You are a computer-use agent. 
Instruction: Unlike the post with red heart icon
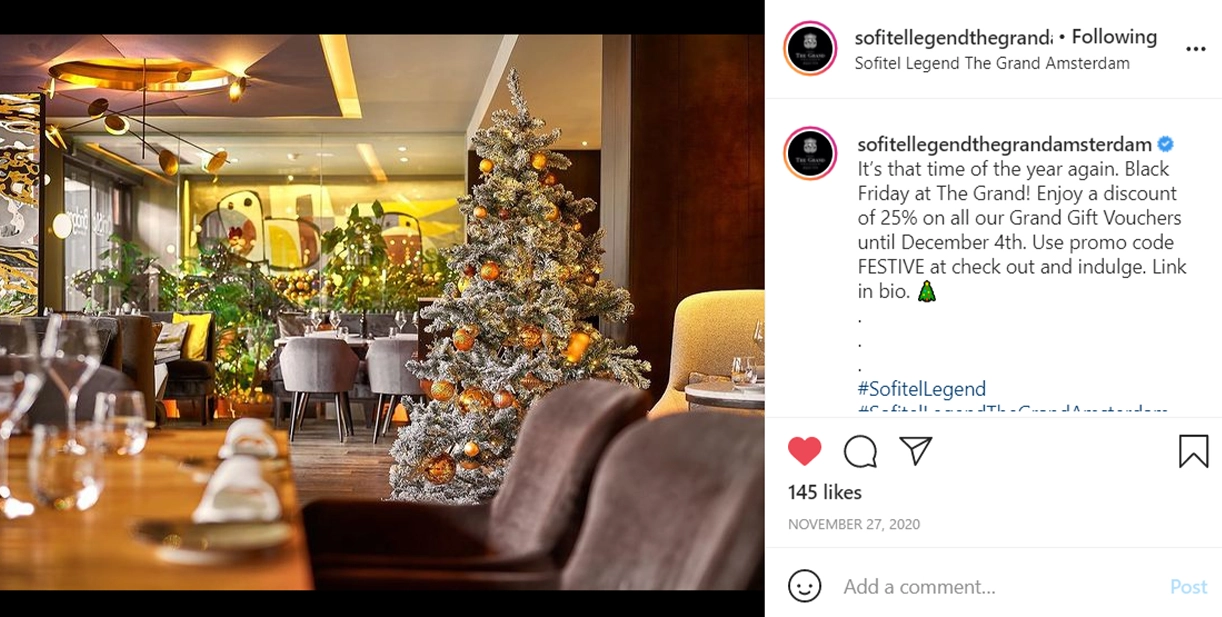tap(804, 452)
